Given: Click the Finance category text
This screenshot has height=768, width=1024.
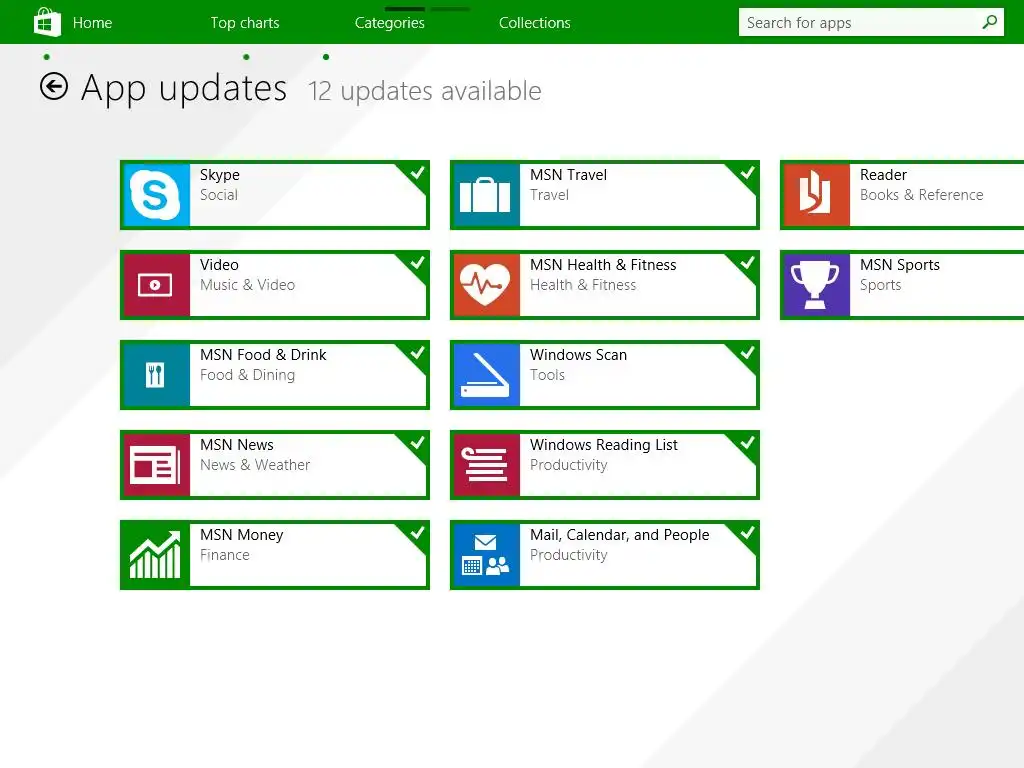Looking at the screenshot, I should click(x=224, y=555).
